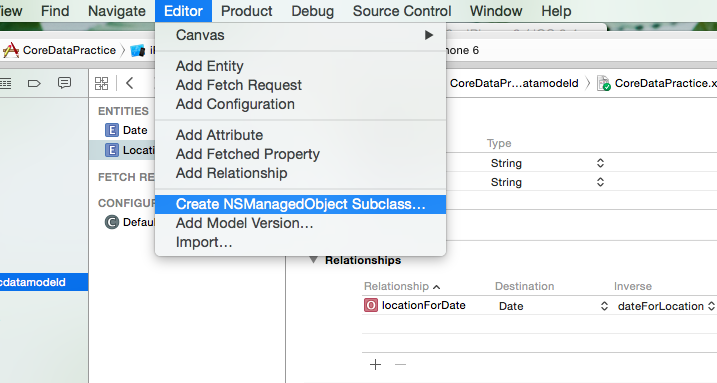717x383 pixels.
Task: Click CoreDataPractice scheme in toolbar
Action: click(70, 50)
